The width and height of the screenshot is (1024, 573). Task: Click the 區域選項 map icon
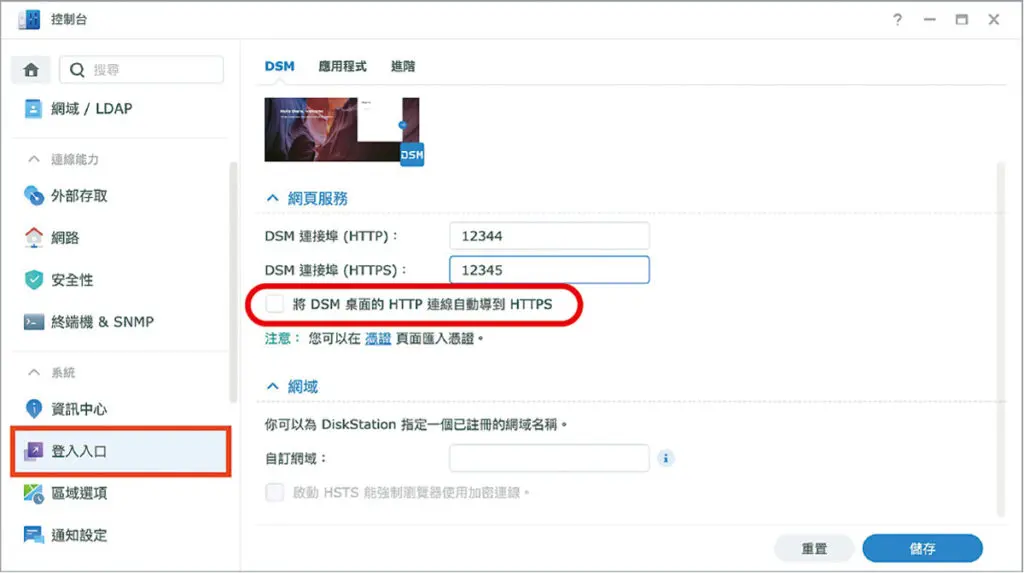(33, 493)
